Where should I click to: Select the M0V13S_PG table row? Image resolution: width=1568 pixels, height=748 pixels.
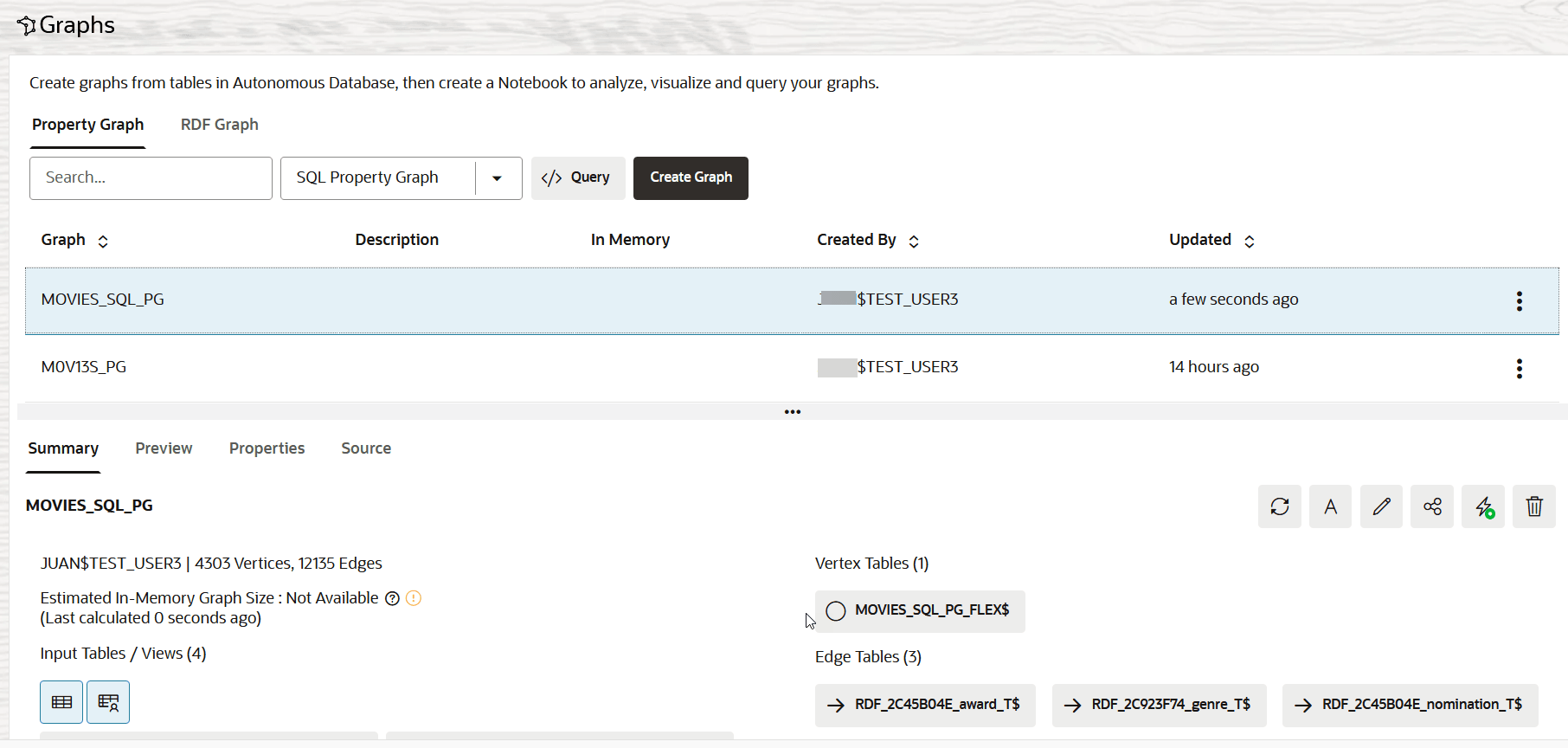pyautogui.click(x=792, y=368)
